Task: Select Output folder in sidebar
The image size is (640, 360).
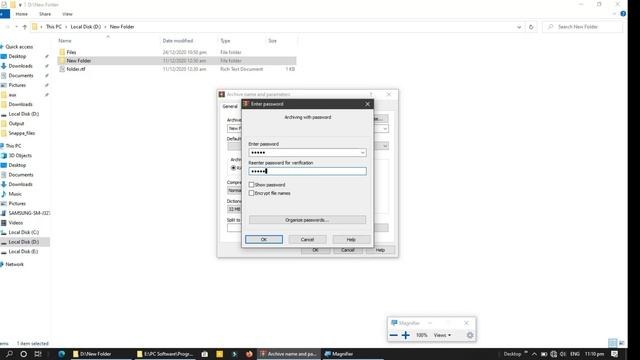Action: [16, 124]
